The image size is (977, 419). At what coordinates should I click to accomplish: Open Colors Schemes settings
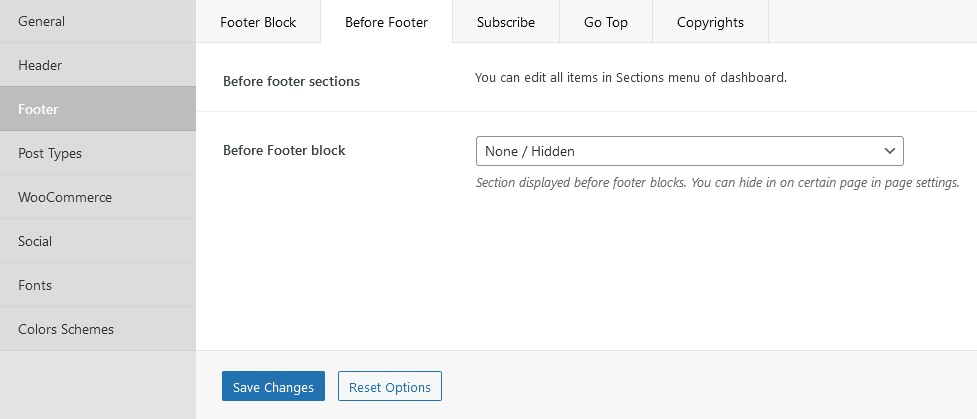click(98, 329)
